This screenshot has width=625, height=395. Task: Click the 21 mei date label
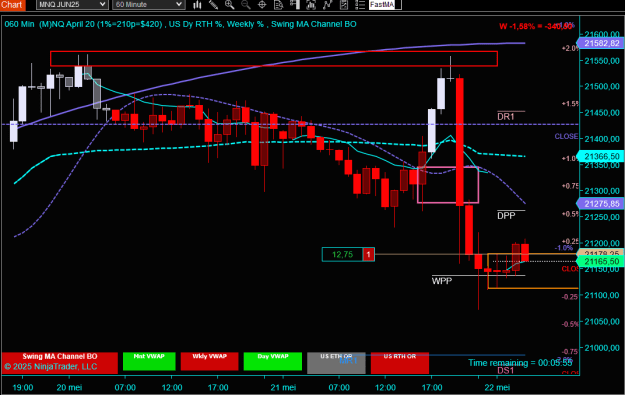point(283,387)
